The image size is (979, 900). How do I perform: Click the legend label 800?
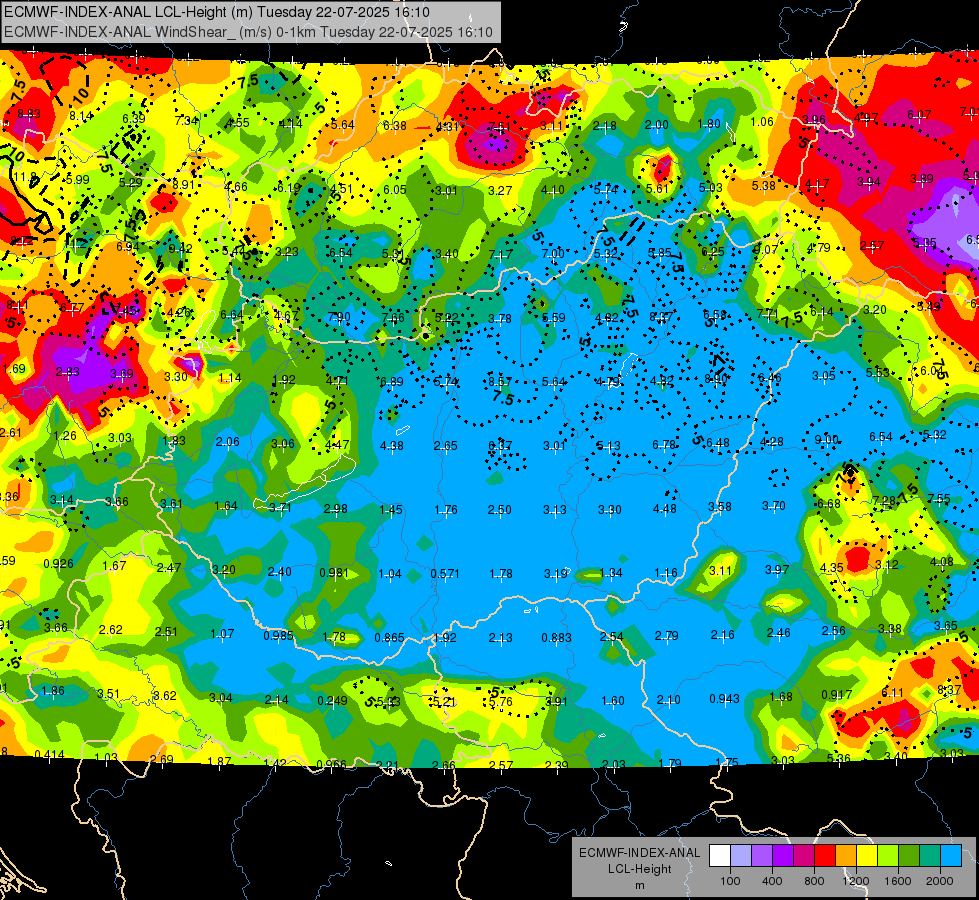814,881
